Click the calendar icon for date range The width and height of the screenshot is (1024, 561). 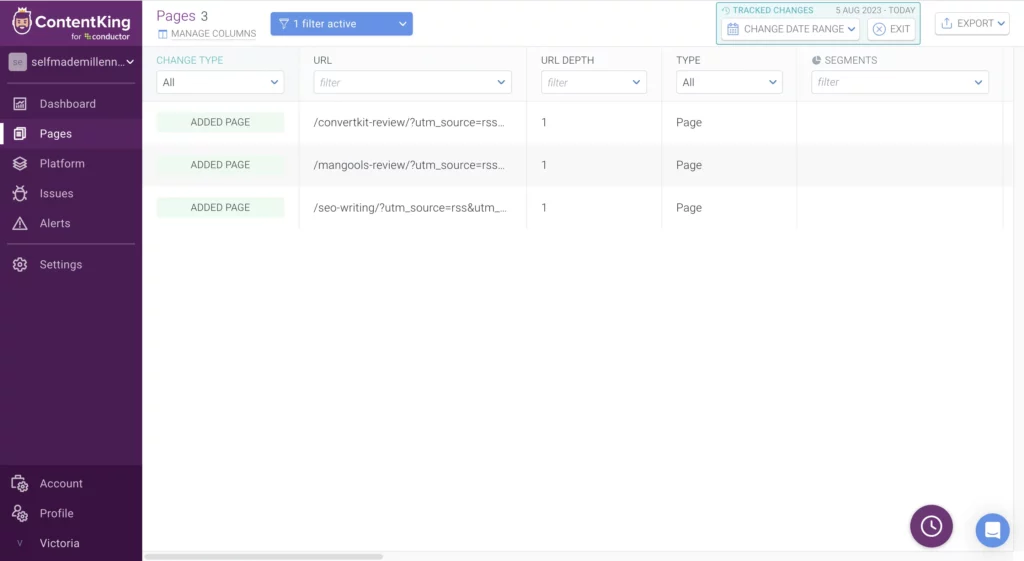click(733, 29)
